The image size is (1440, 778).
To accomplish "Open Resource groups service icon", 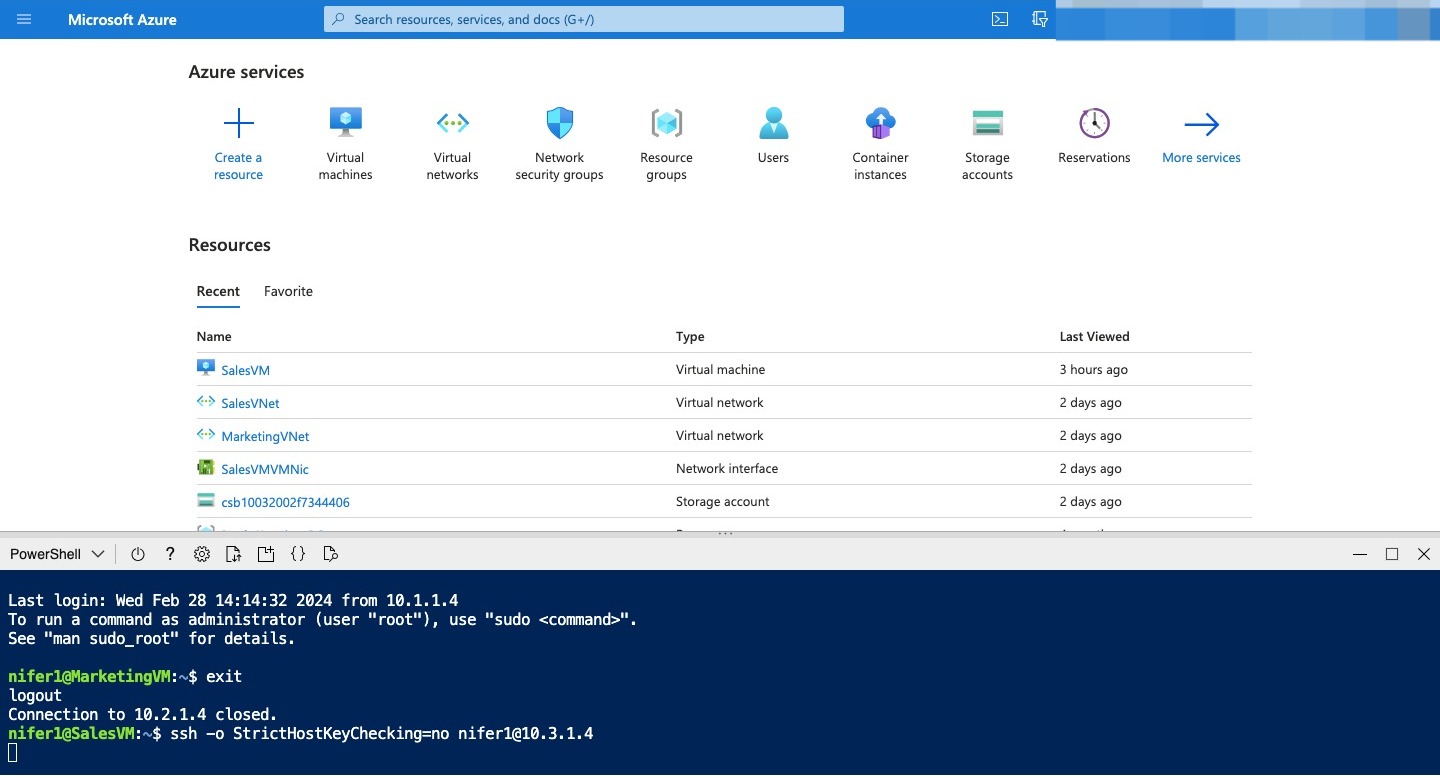I will pyautogui.click(x=667, y=123).
